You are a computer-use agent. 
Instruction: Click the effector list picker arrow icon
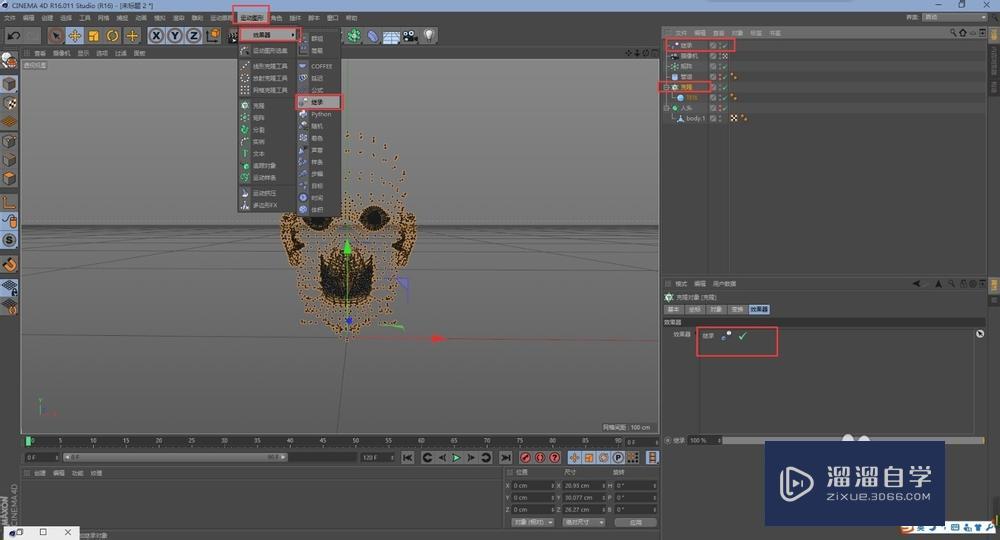980,333
